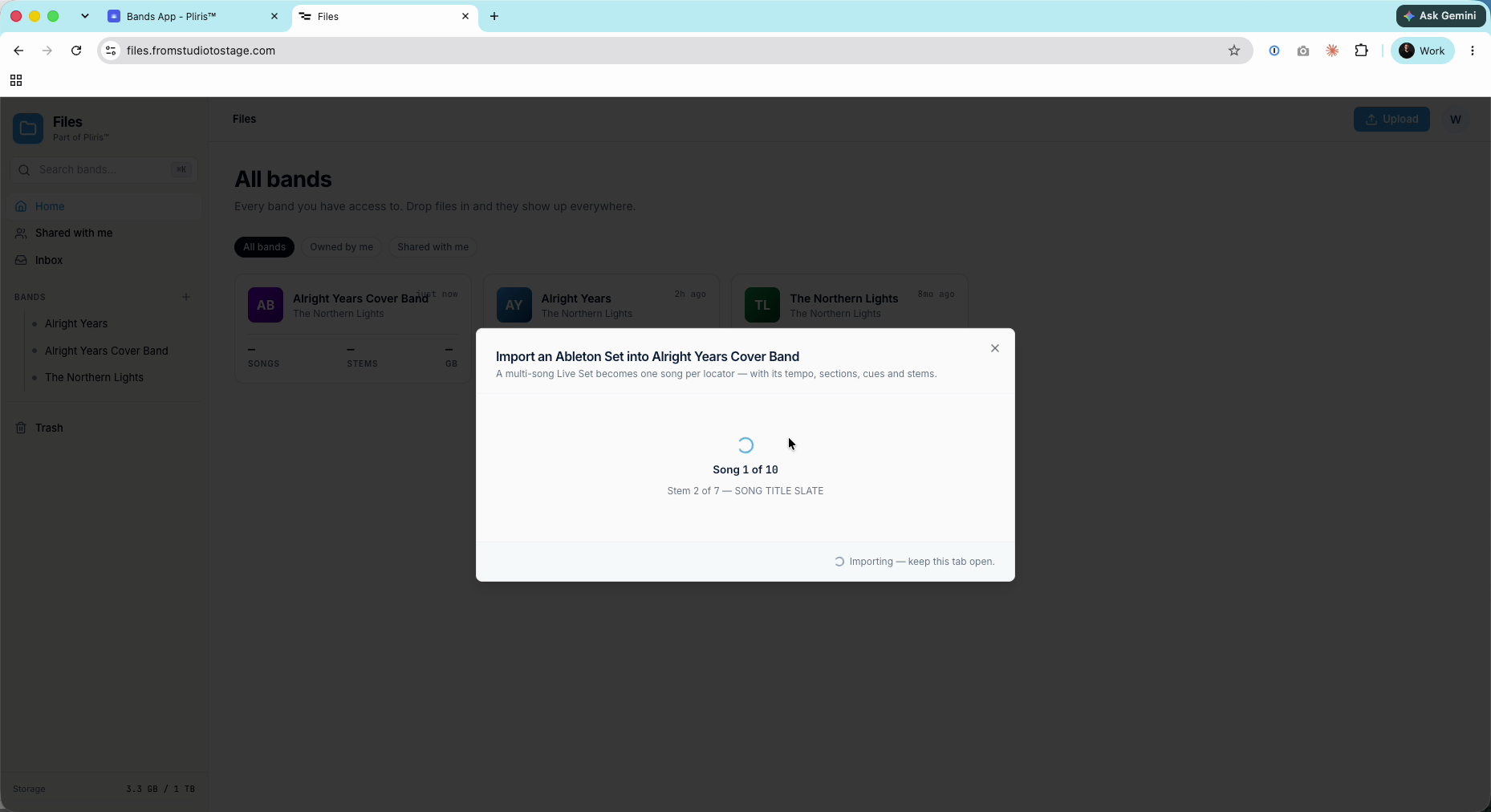The width and height of the screenshot is (1491, 812).
Task: Click the camera screenshot extension icon
Action: point(1303,51)
